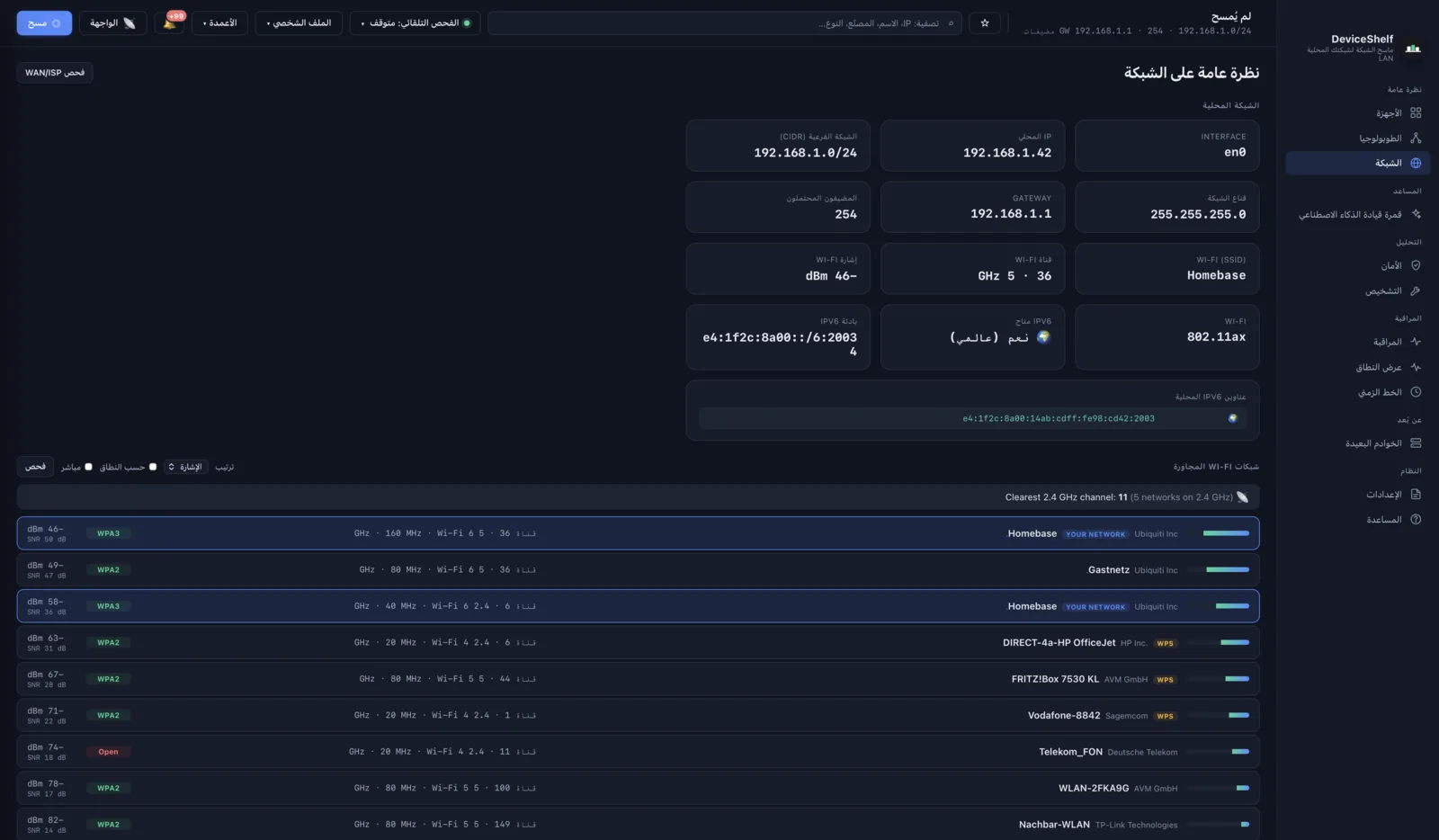The width and height of the screenshot is (1439, 840).
Task: Click the WPS badge on FRITZ!Box 7530 KL
Action: (x=1166, y=680)
